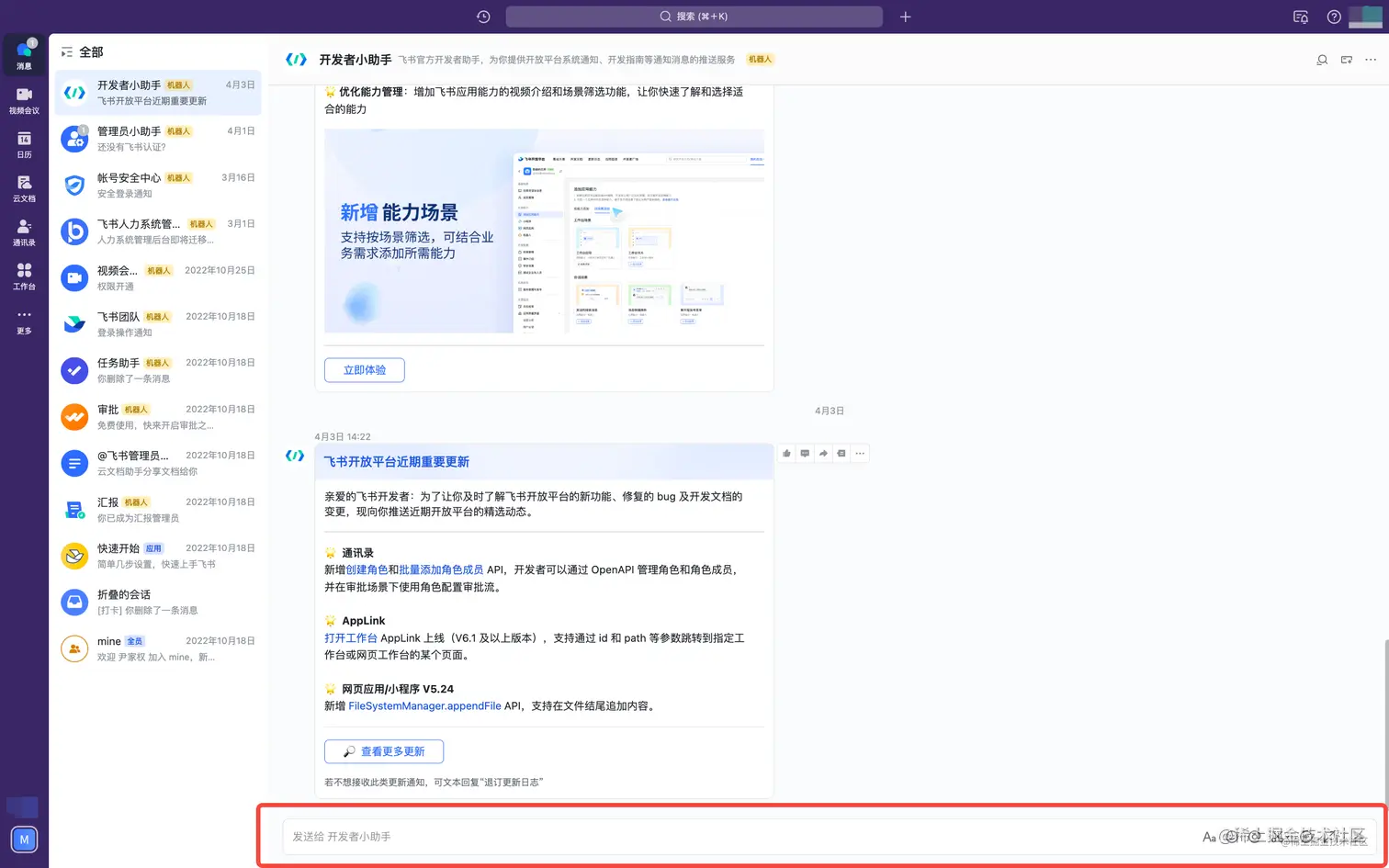Expand the 全部 conversation filter
Viewport: 1389px width, 868px height.
pos(82,52)
